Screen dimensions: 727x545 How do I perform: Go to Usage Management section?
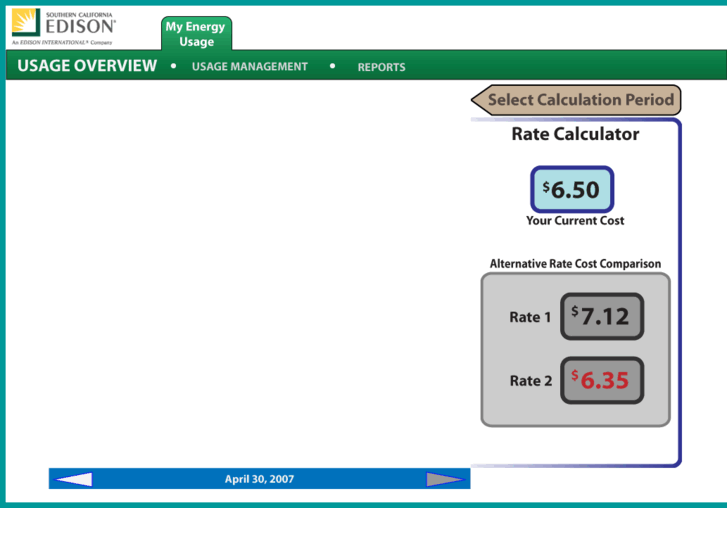249,67
